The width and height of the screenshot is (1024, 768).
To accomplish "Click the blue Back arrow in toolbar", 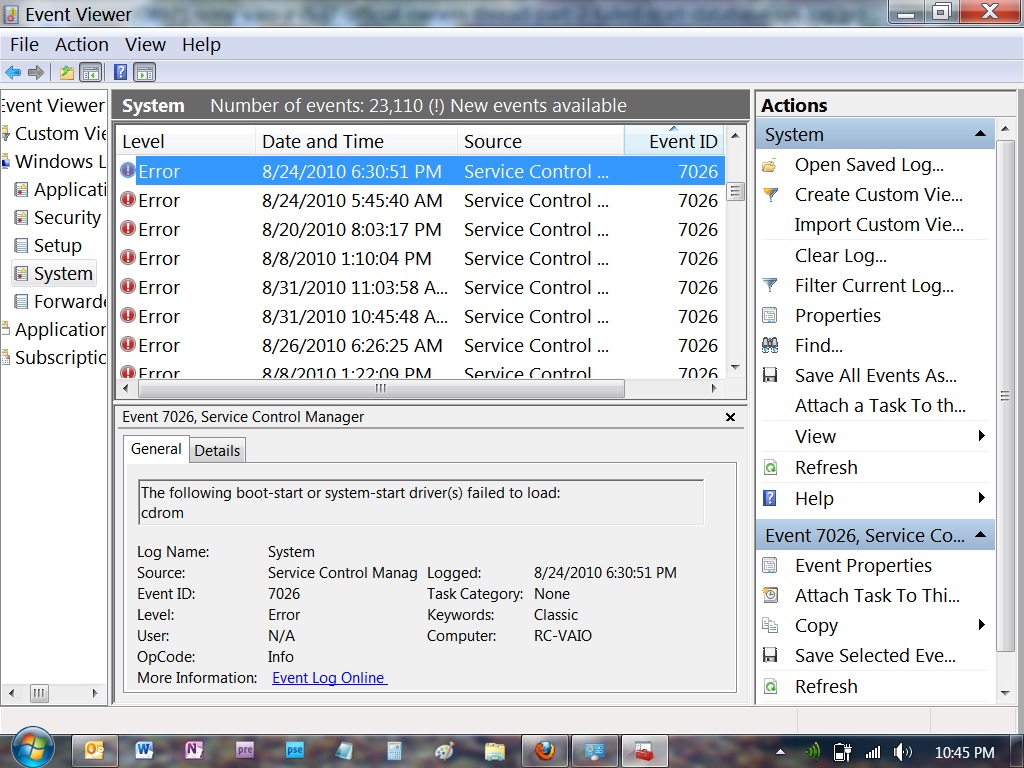I will coord(13,72).
